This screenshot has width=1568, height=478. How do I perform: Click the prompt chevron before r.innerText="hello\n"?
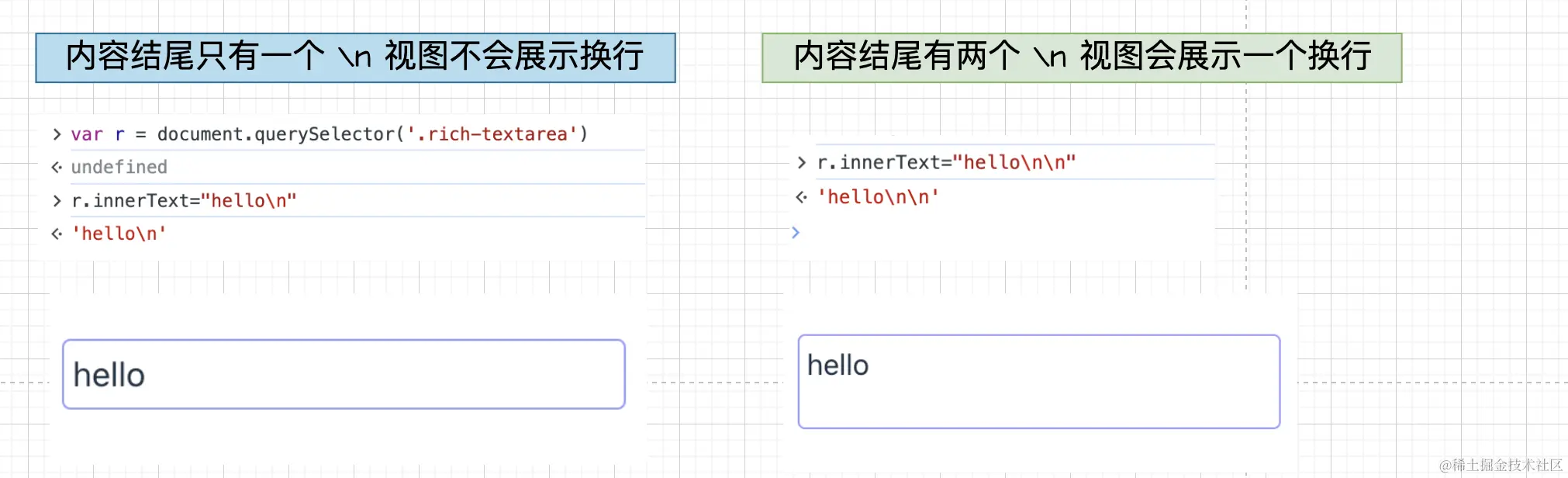click(56, 200)
